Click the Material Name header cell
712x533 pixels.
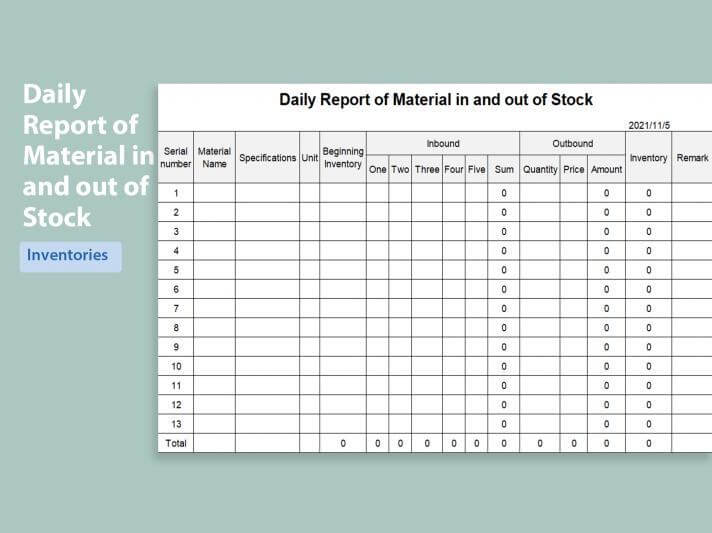pyautogui.click(x=214, y=157)
